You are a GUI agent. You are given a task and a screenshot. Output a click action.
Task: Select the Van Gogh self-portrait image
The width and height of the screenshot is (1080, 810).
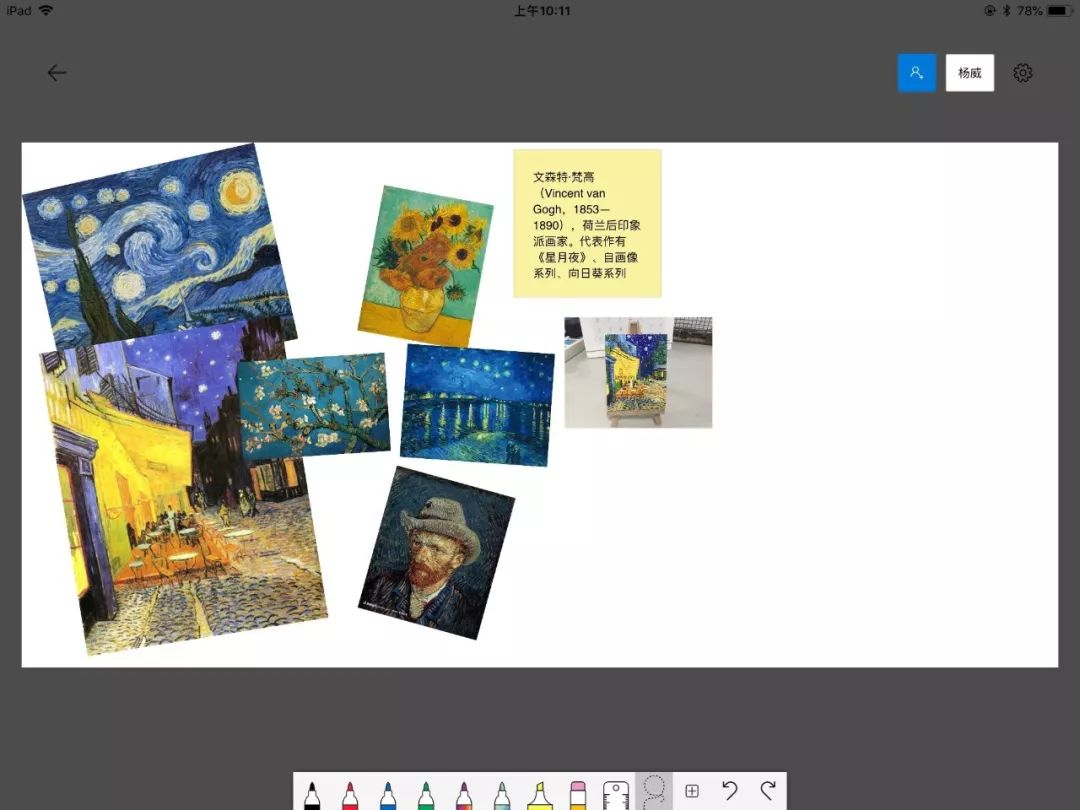click(x=436, y=552)
